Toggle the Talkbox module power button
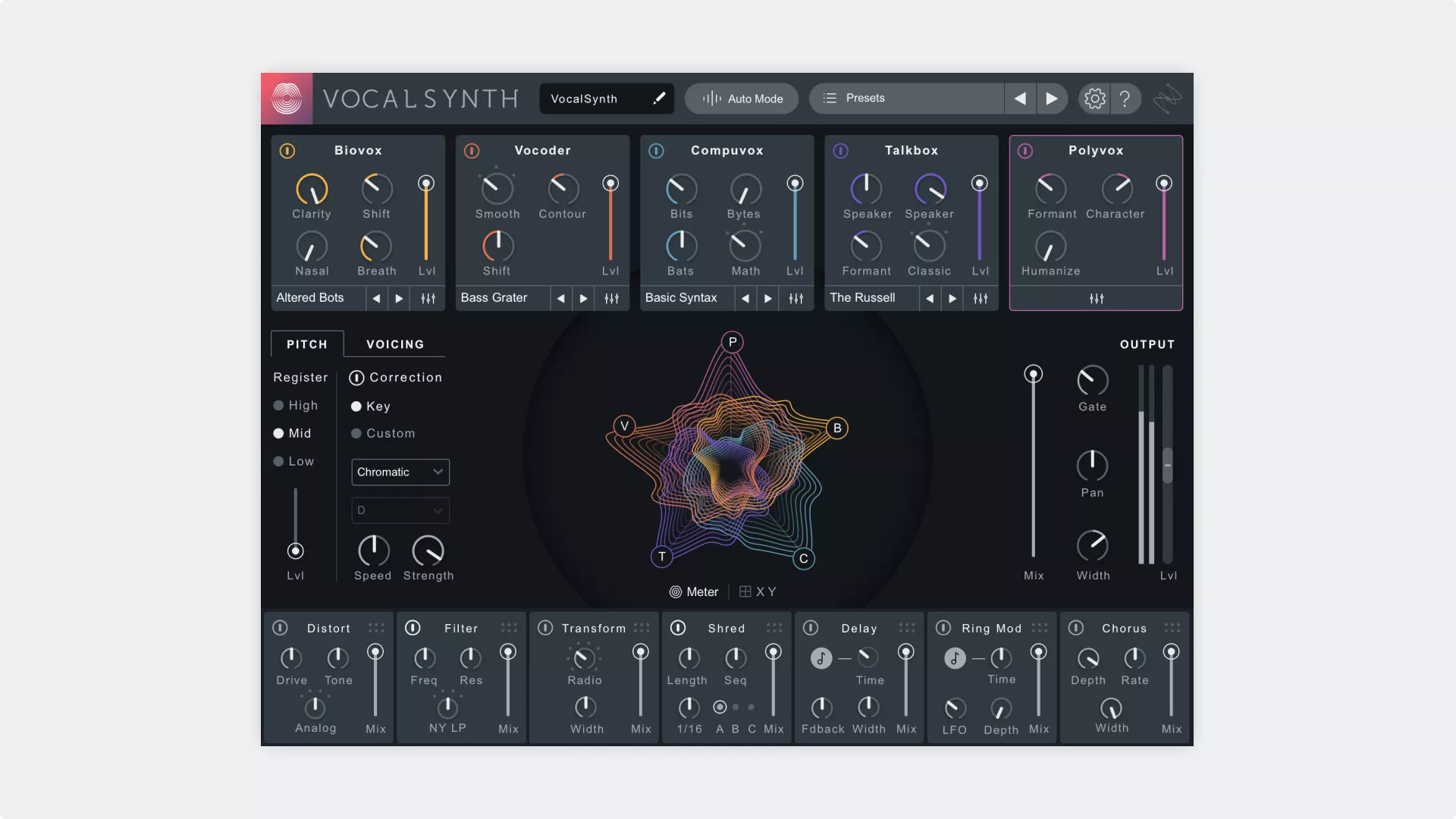This screenshot has height=819, width=1456. click(x=841, y=151)
